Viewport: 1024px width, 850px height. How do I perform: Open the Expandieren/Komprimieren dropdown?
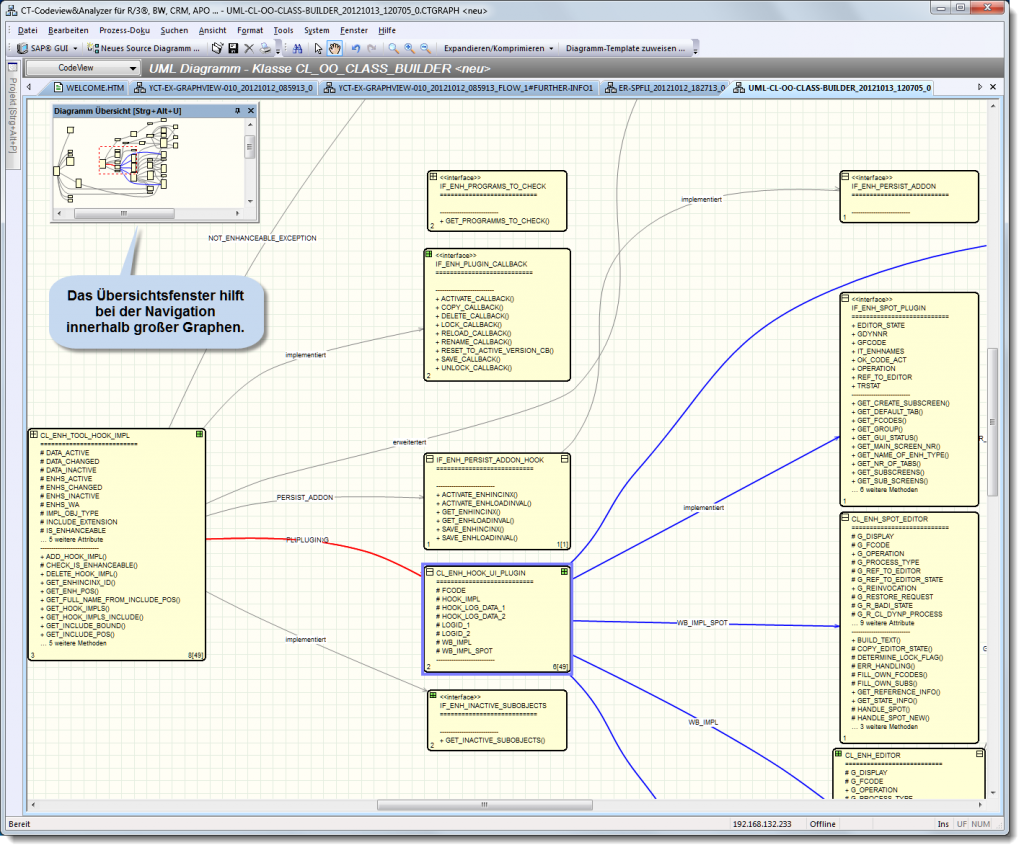click(x=500, y=47)
